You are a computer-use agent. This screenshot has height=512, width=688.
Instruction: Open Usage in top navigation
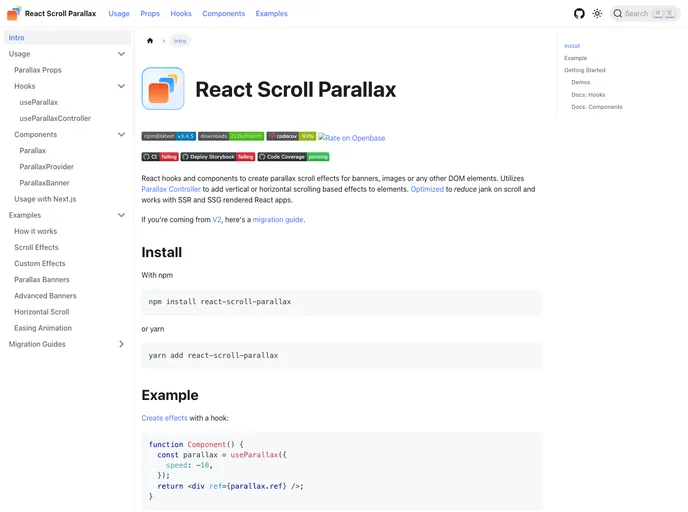(119, 14)
